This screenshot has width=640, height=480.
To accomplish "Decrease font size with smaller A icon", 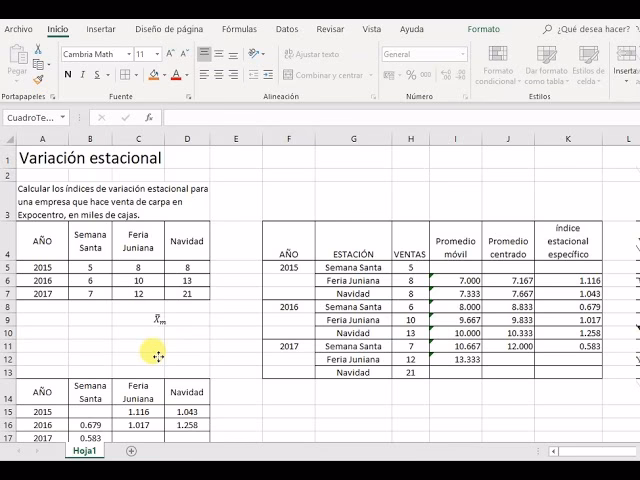I will pos(184,54).
